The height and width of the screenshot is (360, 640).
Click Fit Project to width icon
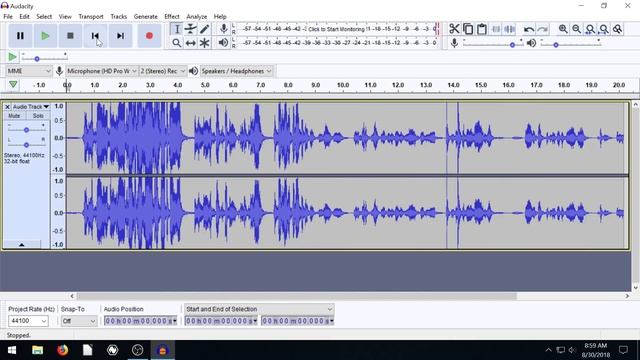604,29
